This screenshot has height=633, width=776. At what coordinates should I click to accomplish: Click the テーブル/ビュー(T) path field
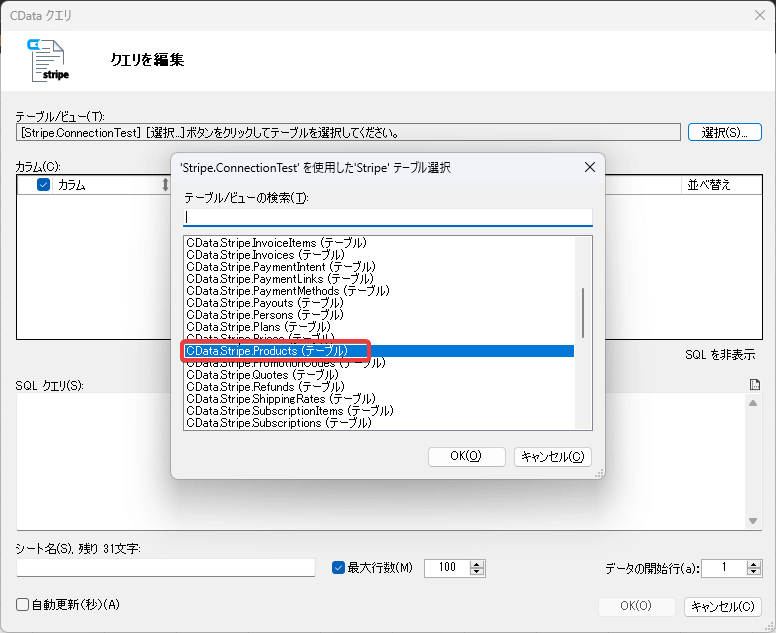click(348, 133)
